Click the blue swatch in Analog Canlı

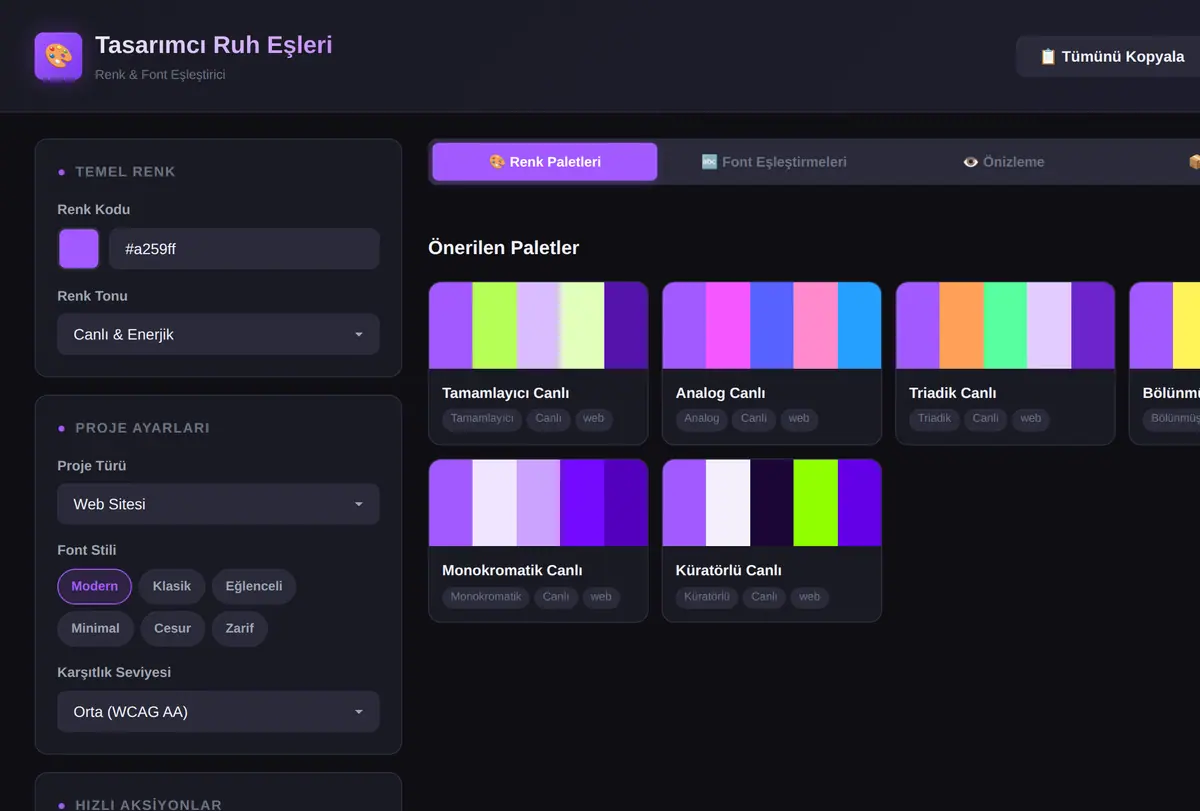pos(772,326)
